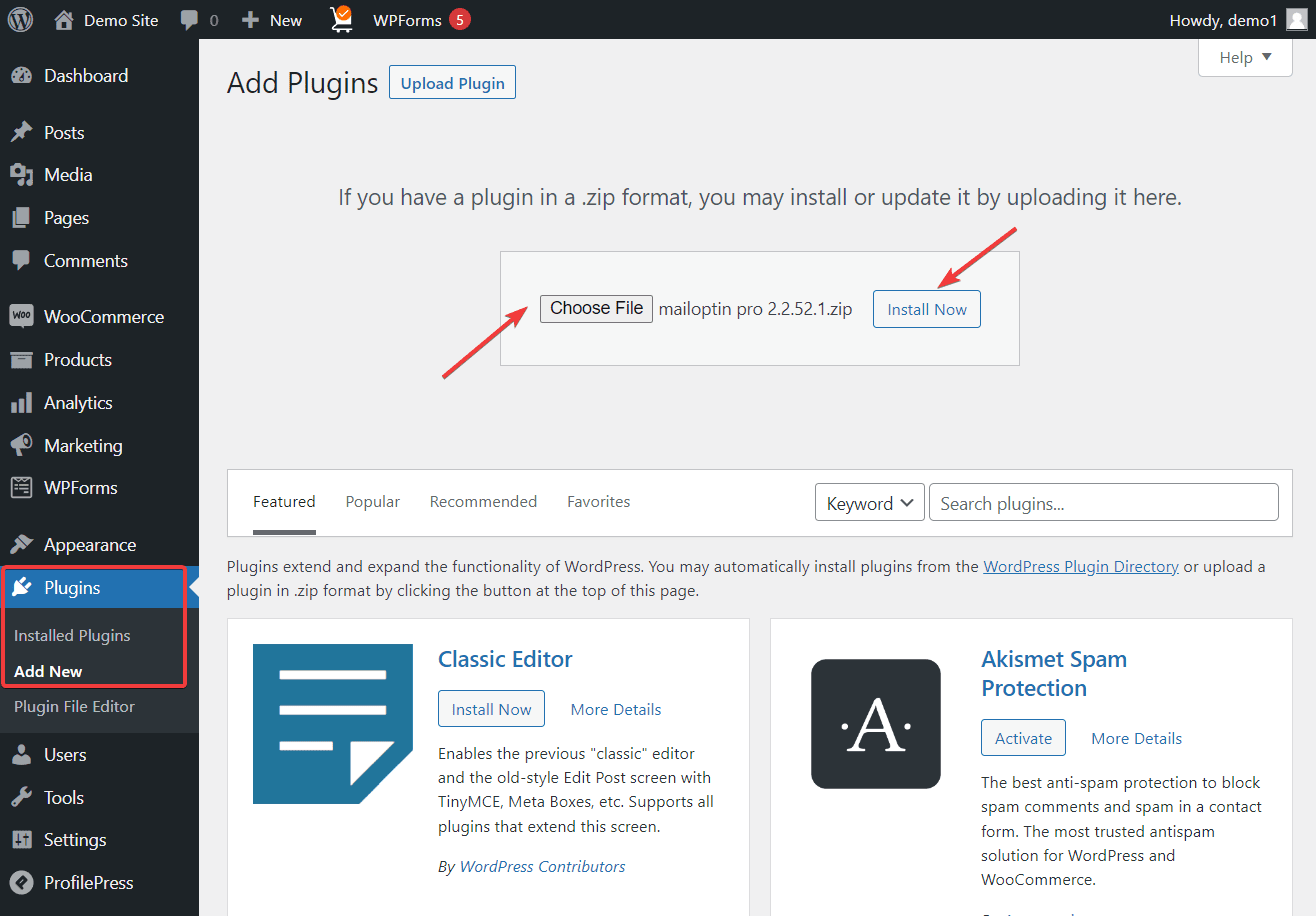Image resolution: width=1316 pixels, height=916 pixels.
Task: Open the Howdy demo1 account menu
Action: [x=1222, y=19]
